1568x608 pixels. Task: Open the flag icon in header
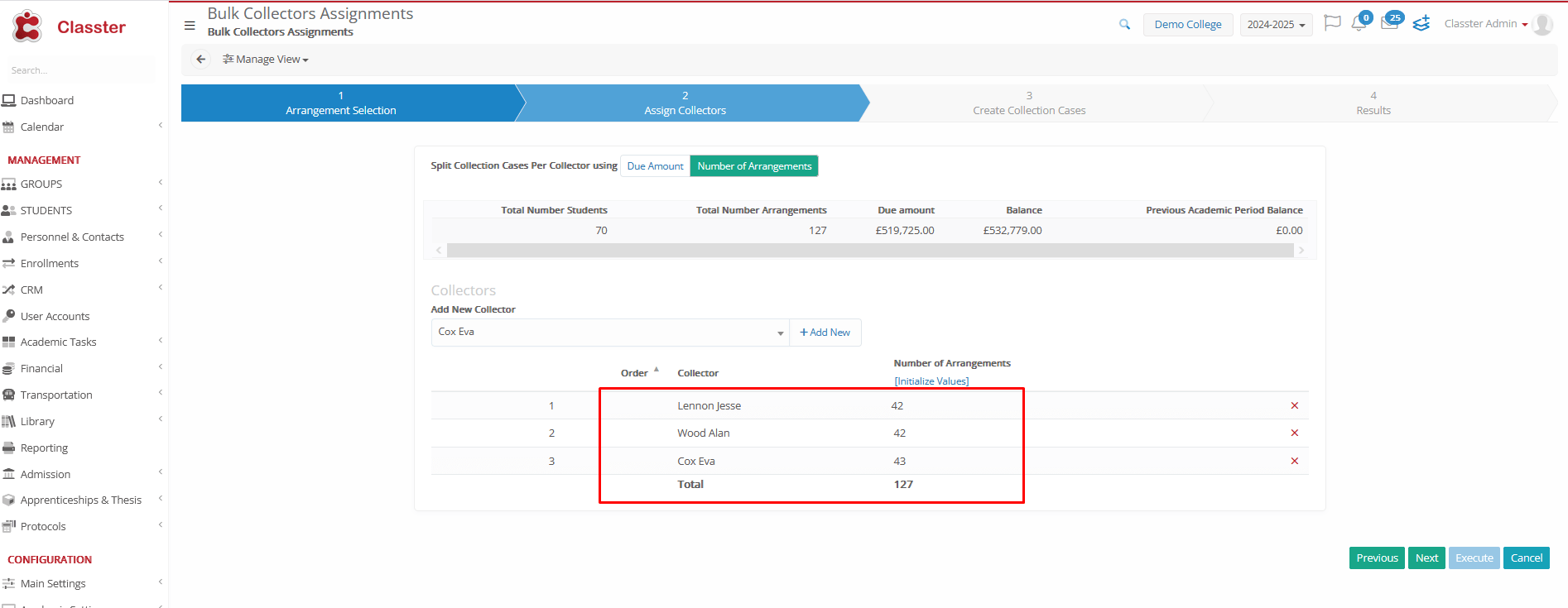pos(1332,23)
